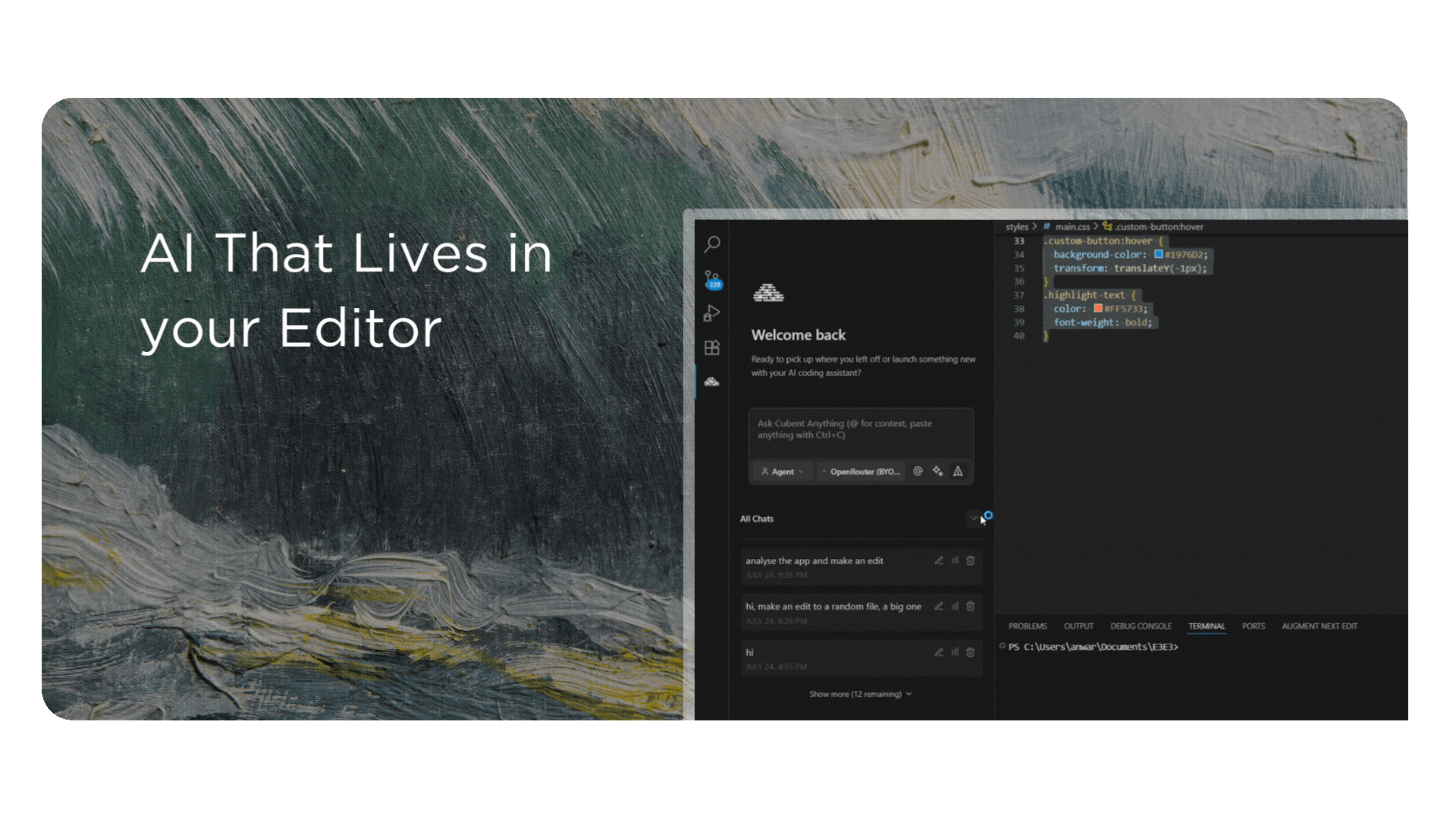Rename the 'hi' chat with pencil icon
The height and width of the screenshot is (819, 1456).
click(x=939, y=652)
